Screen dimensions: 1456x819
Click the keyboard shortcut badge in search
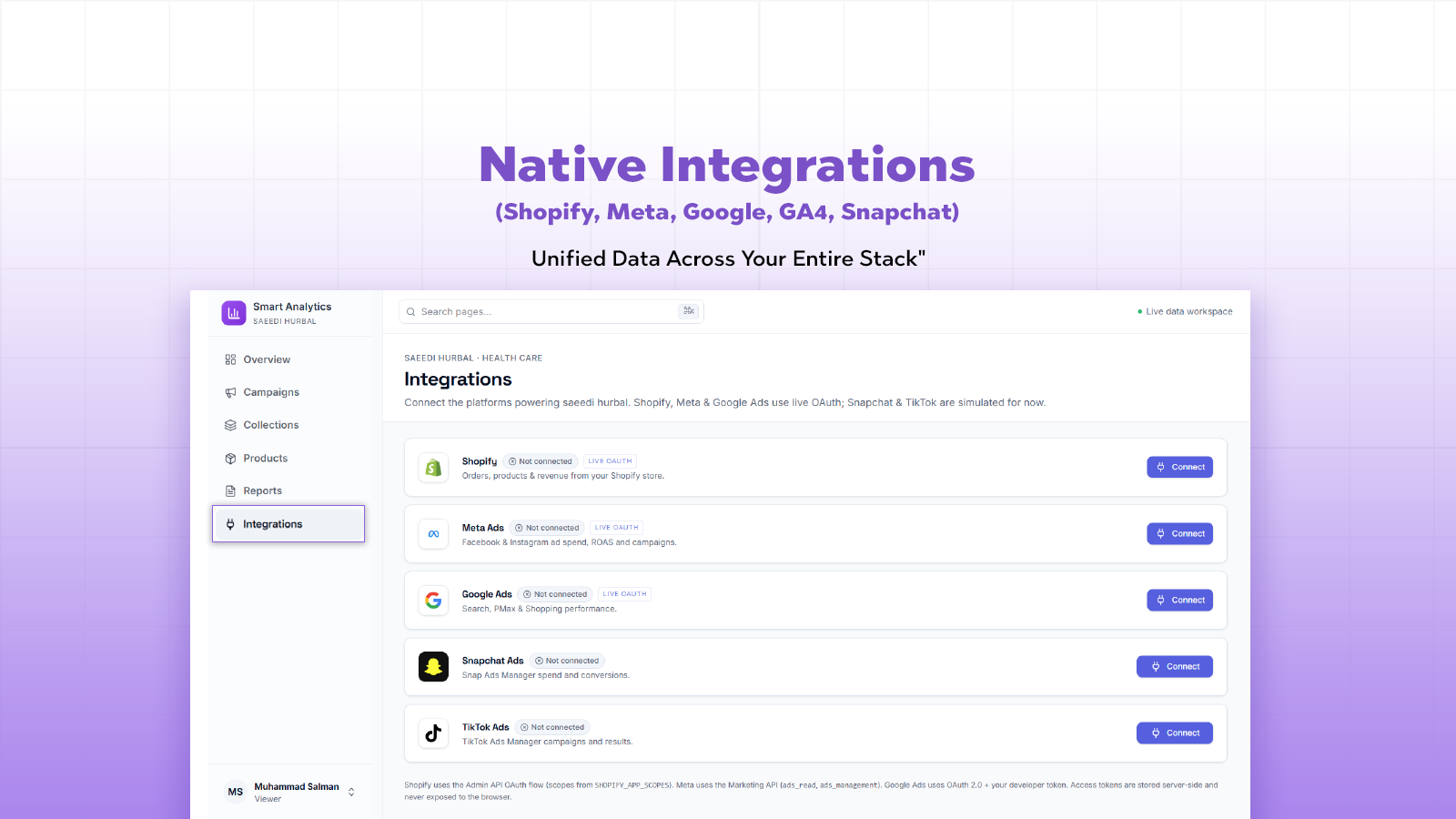pos(689,311)
